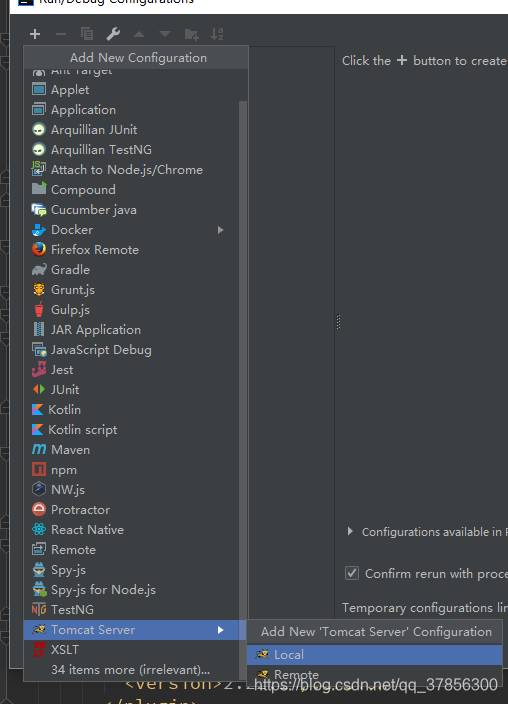Click the JUnit arrows icon
508x704 pixels.
39,389
